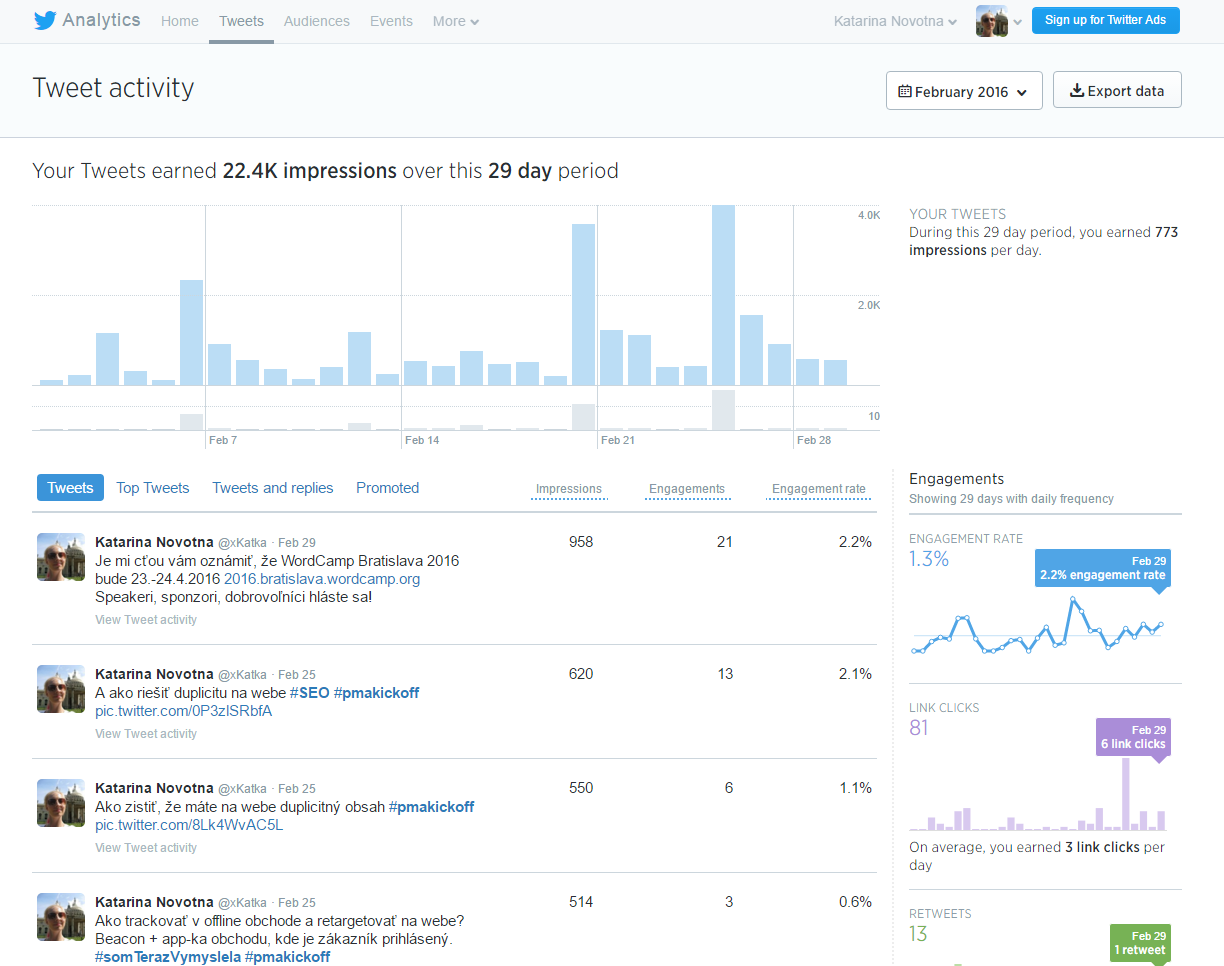Click avatar of the duplicitný obsah tweet
The image size is (1224, 966).
pyautogui.click(x=61, y=803)
